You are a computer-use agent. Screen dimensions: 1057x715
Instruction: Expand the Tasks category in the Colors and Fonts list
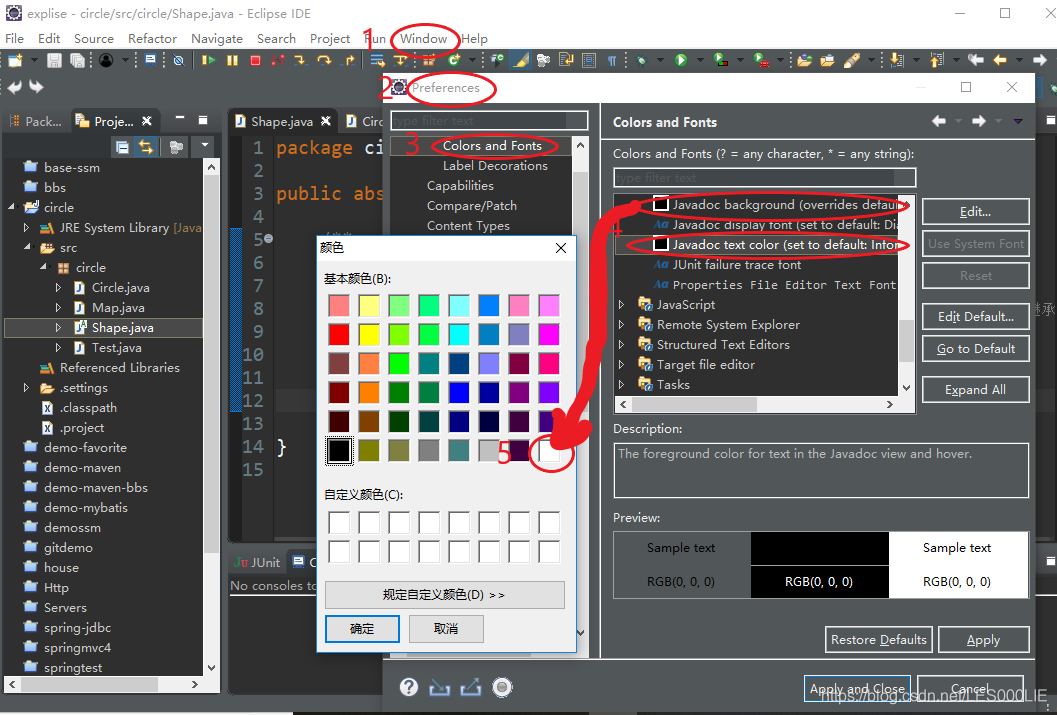pyautogui.click(x=622, y=384)
